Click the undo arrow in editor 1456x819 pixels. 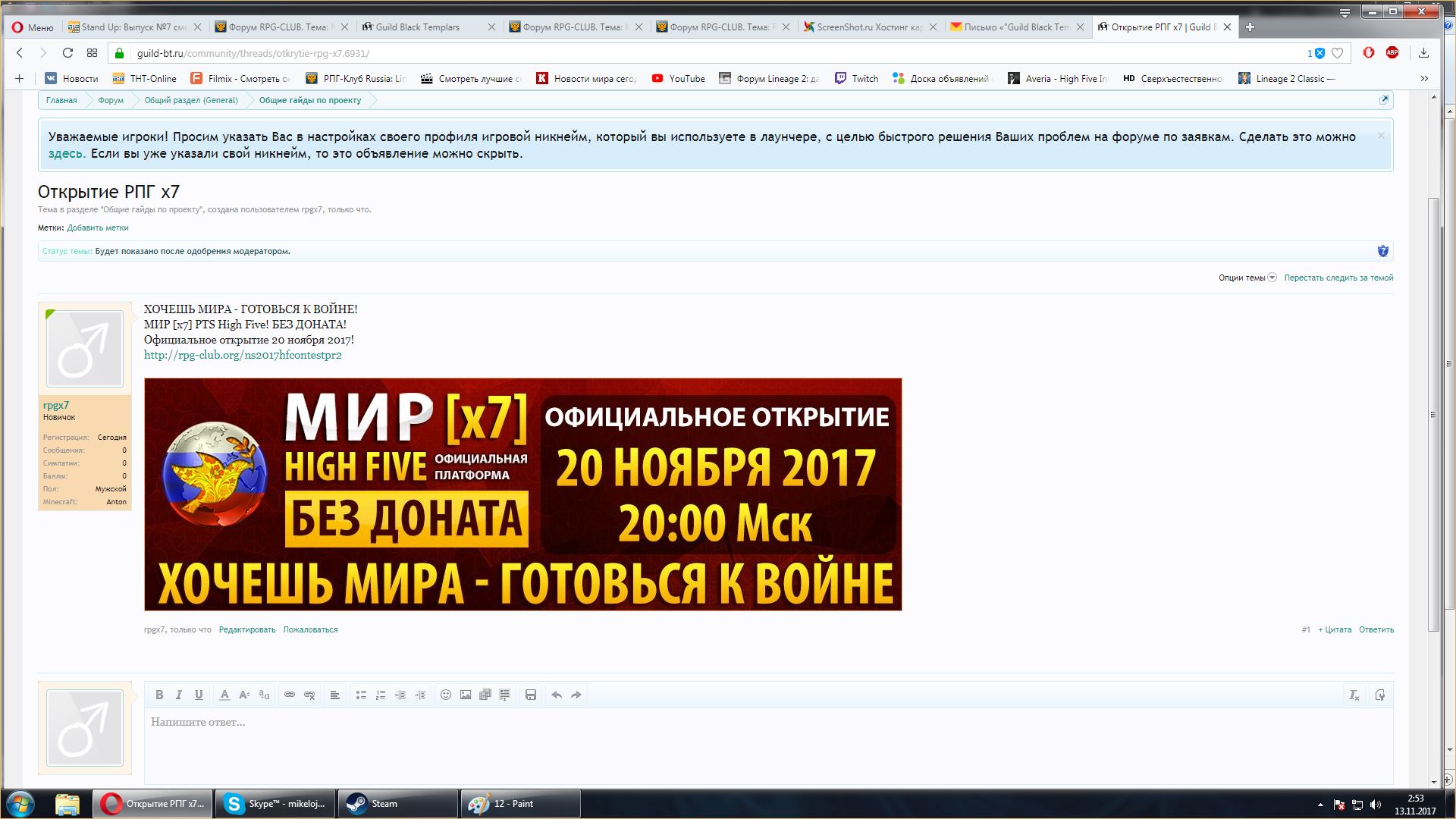(557, 695)
